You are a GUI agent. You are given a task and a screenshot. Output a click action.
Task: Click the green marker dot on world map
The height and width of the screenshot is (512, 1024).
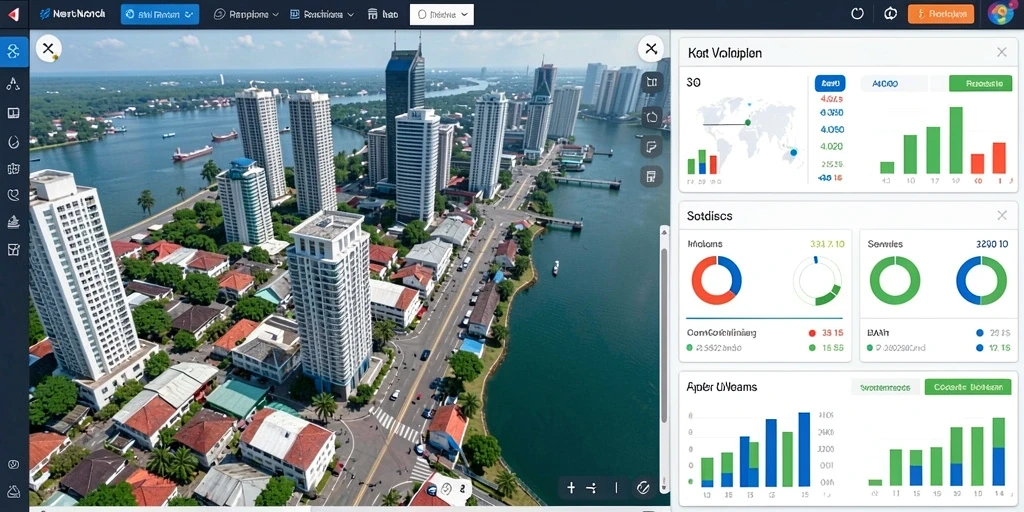pos(748,122)
